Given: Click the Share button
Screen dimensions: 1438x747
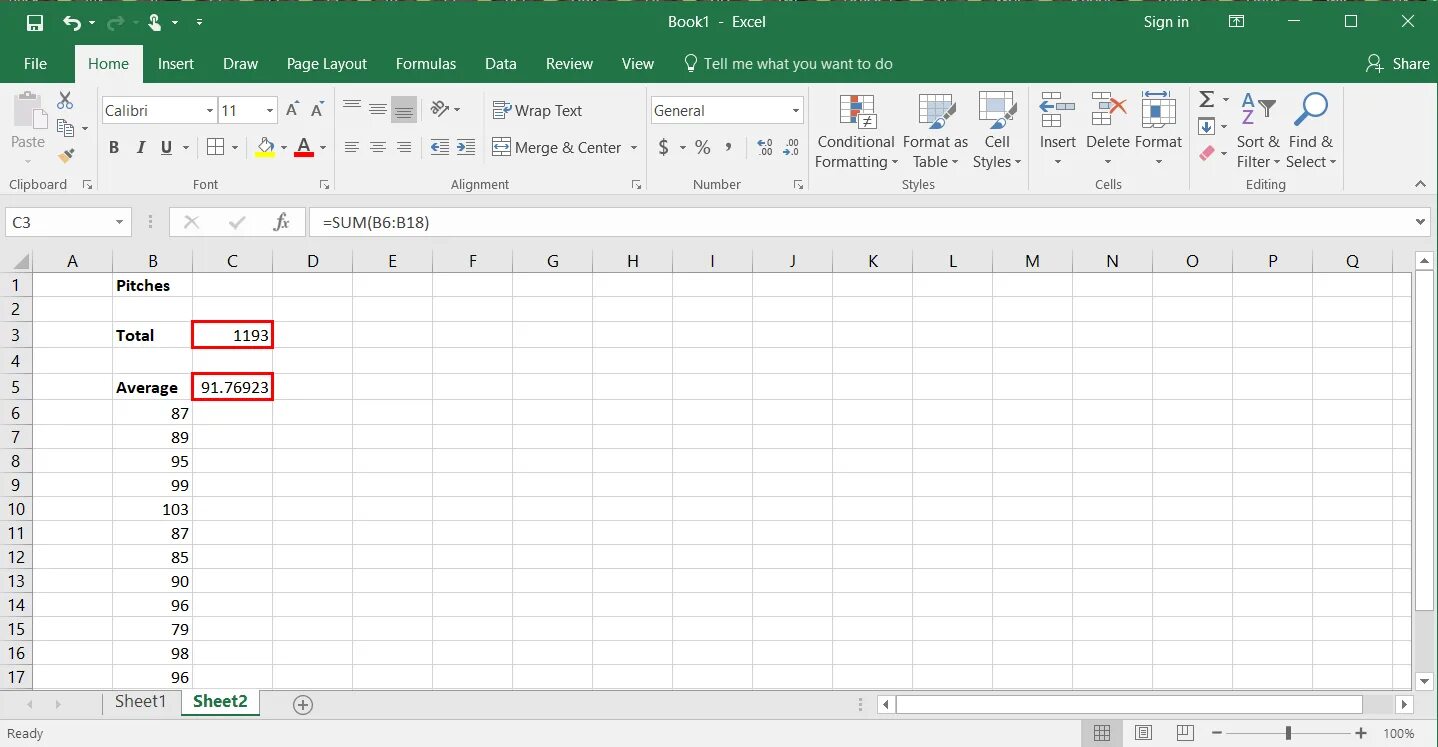Looking at the screenshot, I should (1397, 63).
